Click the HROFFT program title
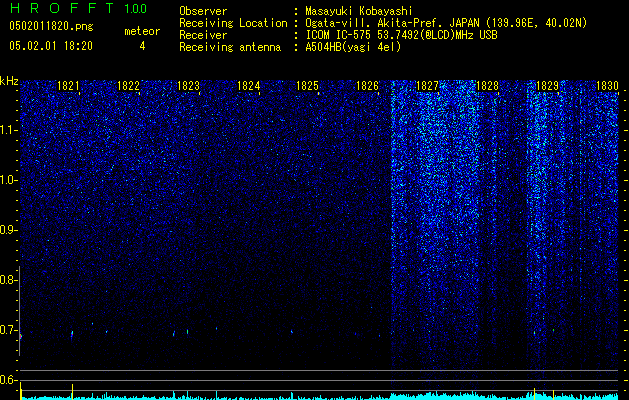 coord(61,8)
